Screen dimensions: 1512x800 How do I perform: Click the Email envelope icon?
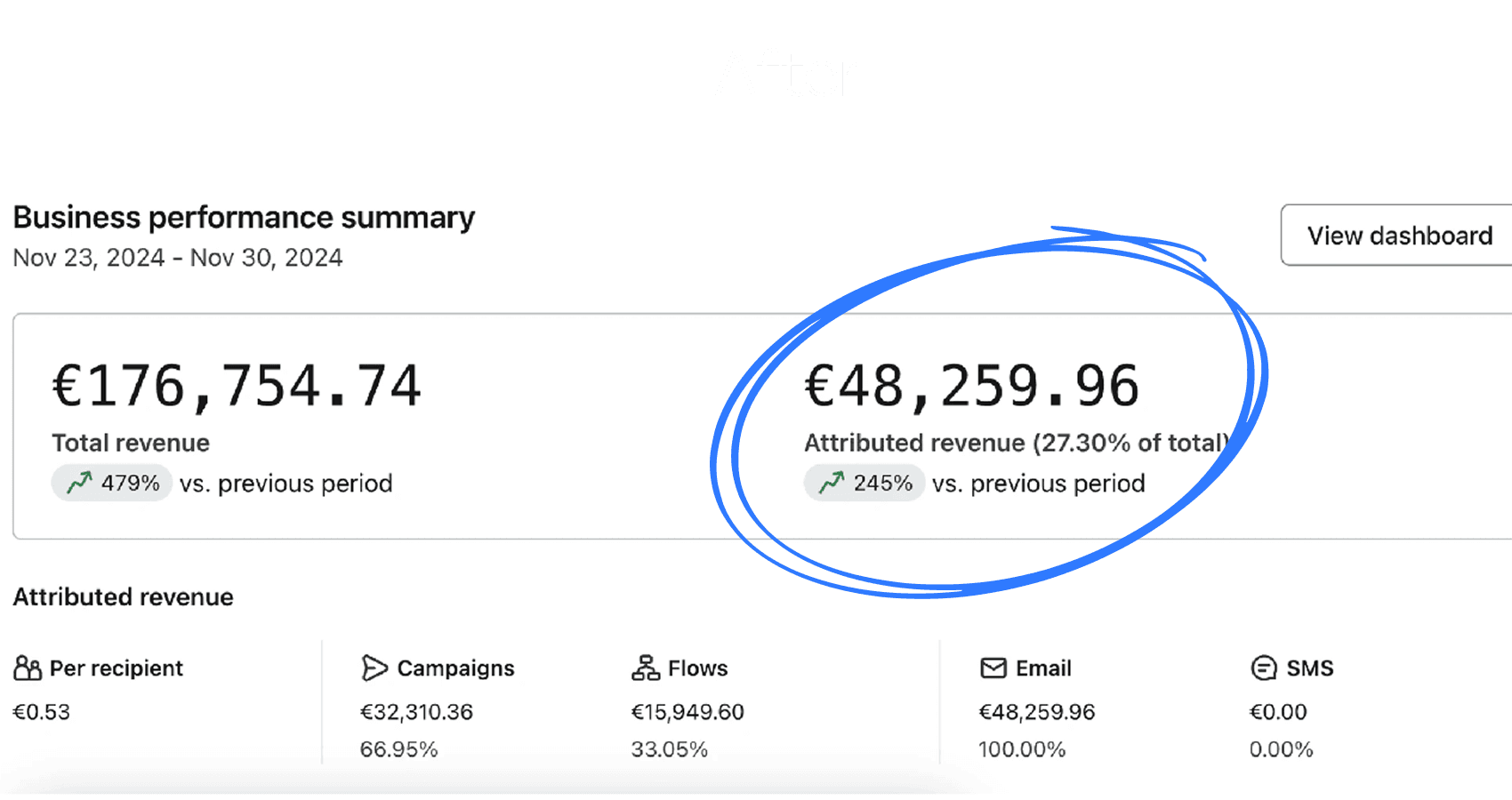(x=993, y=668)
